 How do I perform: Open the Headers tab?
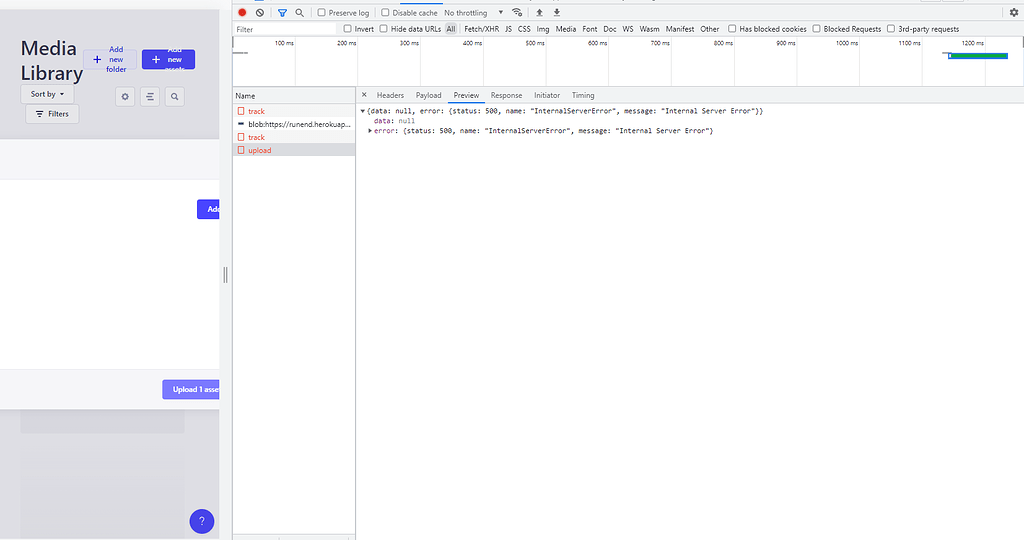tap(390, 95)
